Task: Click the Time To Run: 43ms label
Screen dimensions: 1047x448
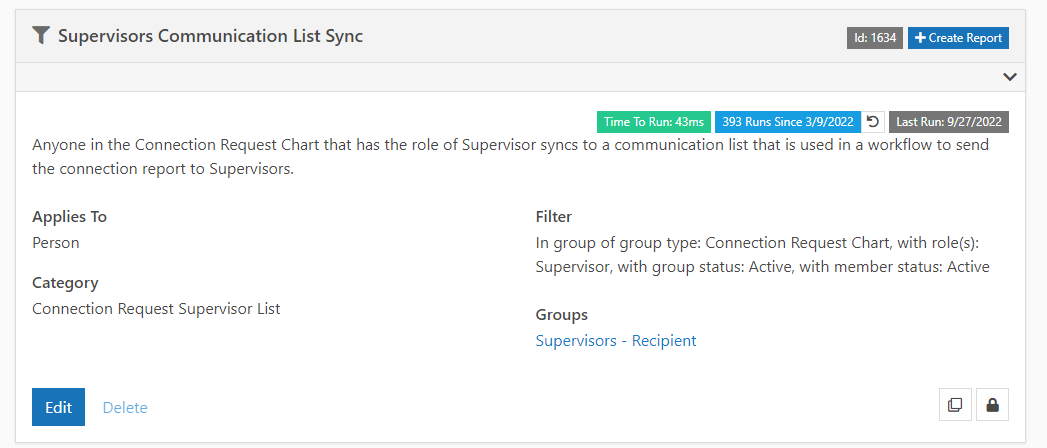Action: [x=654, y=122]
